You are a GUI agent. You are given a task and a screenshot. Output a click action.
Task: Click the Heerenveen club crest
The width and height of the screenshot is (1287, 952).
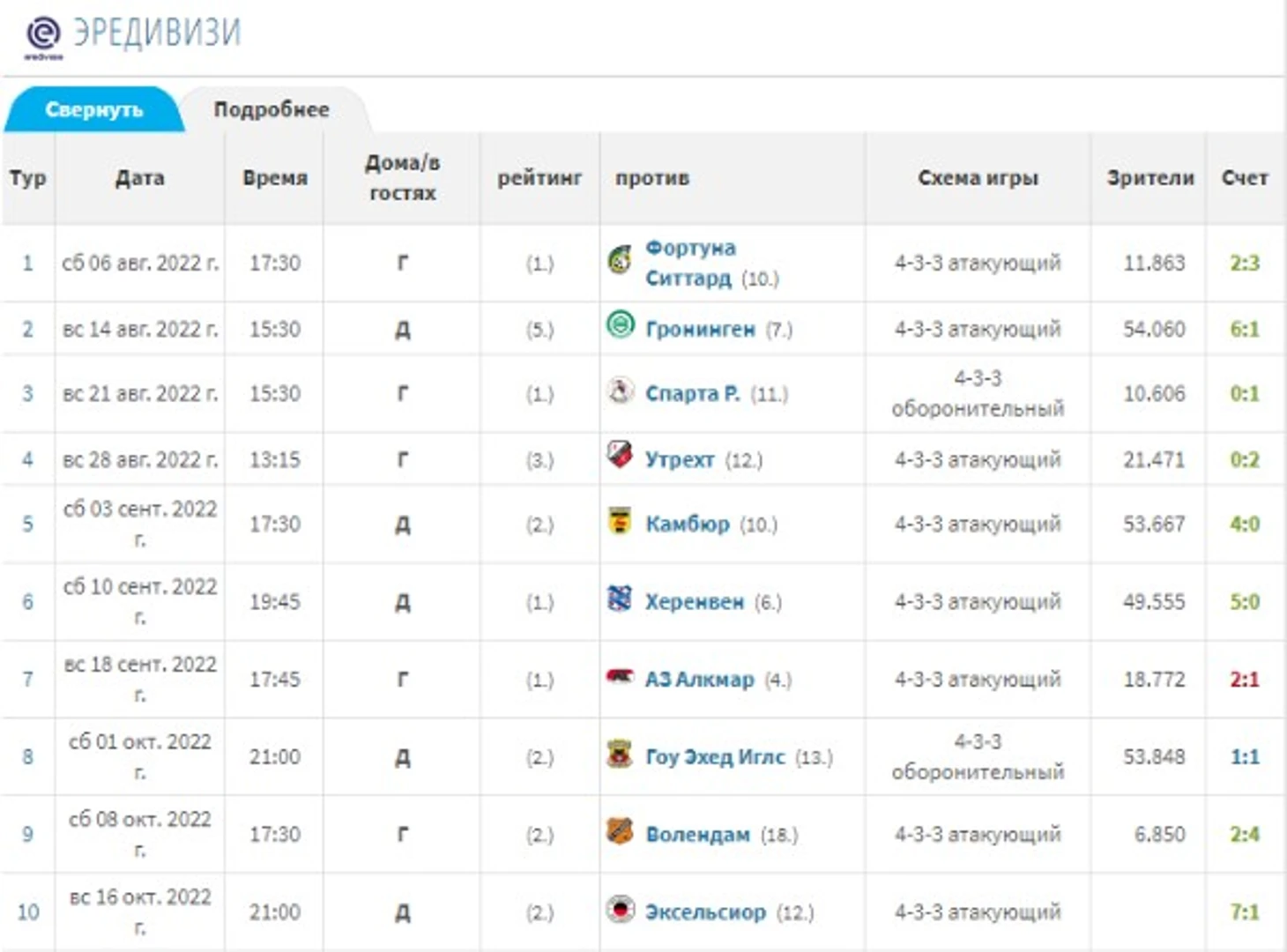tap(621, 599)
